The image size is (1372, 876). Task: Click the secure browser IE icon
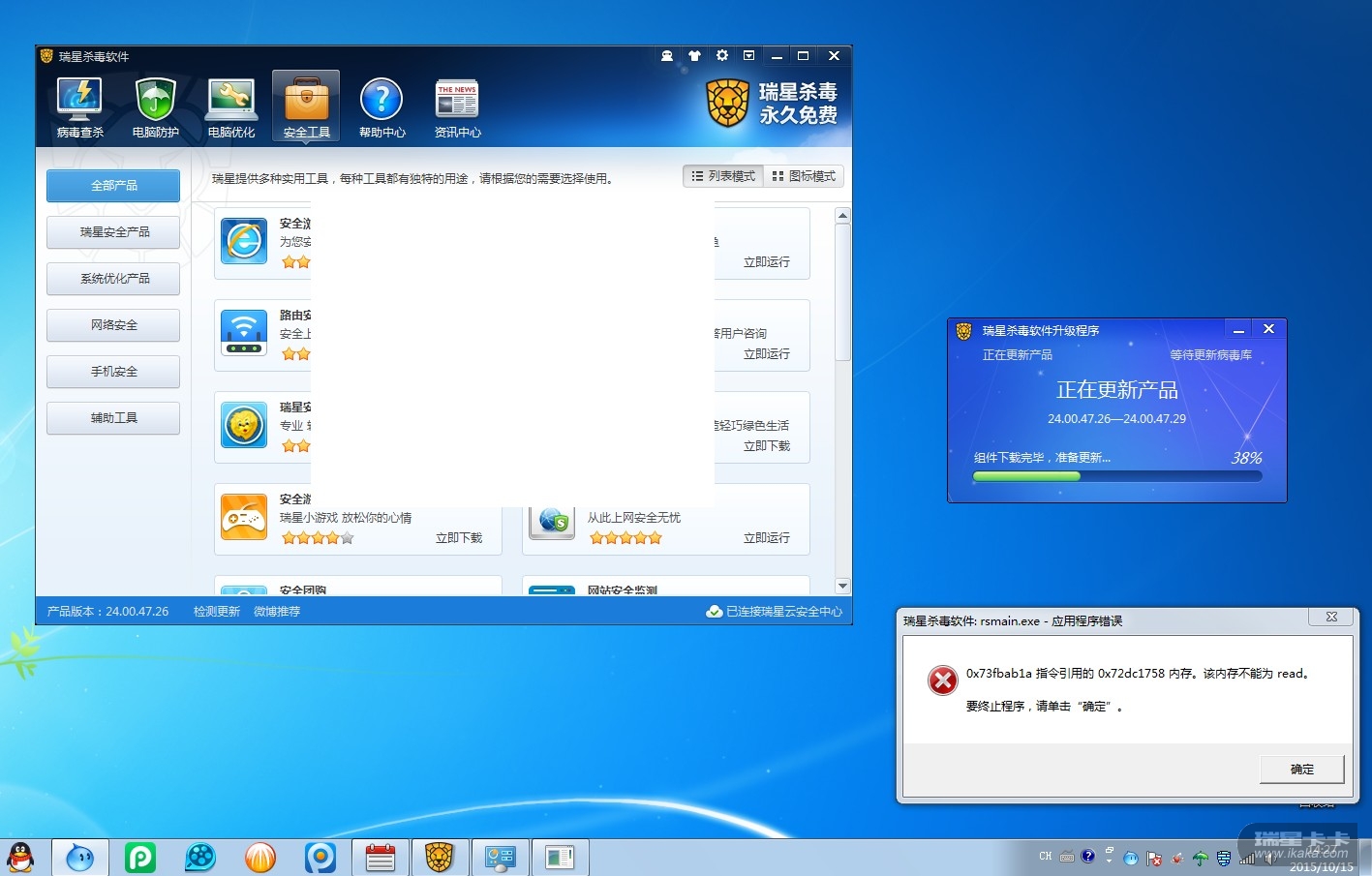click(x=244, y=241)
